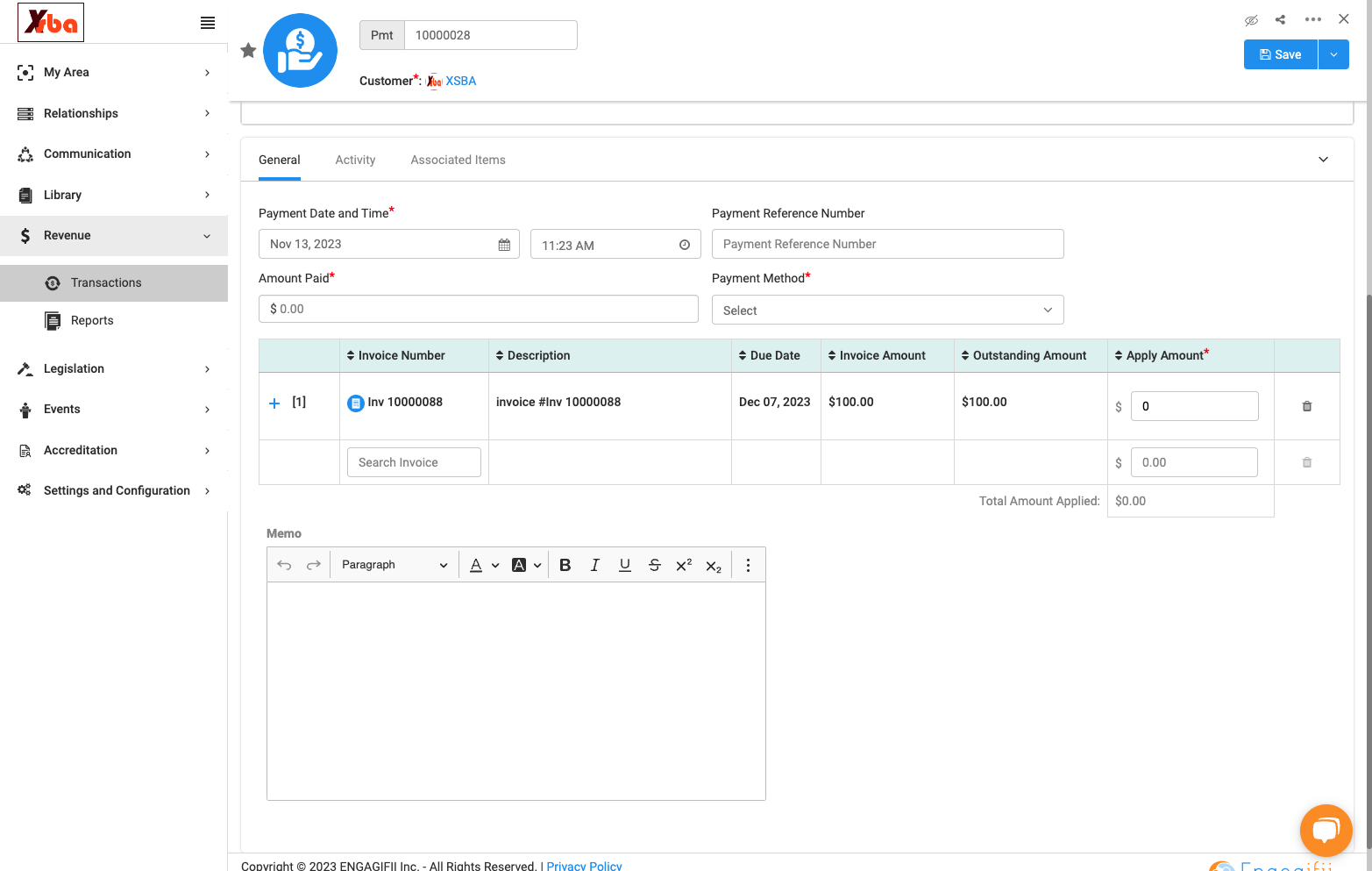The height and width of the screenshot is (871, 1372).
Task: Open the Payment Method select dropdown
Action: [888, 310]
